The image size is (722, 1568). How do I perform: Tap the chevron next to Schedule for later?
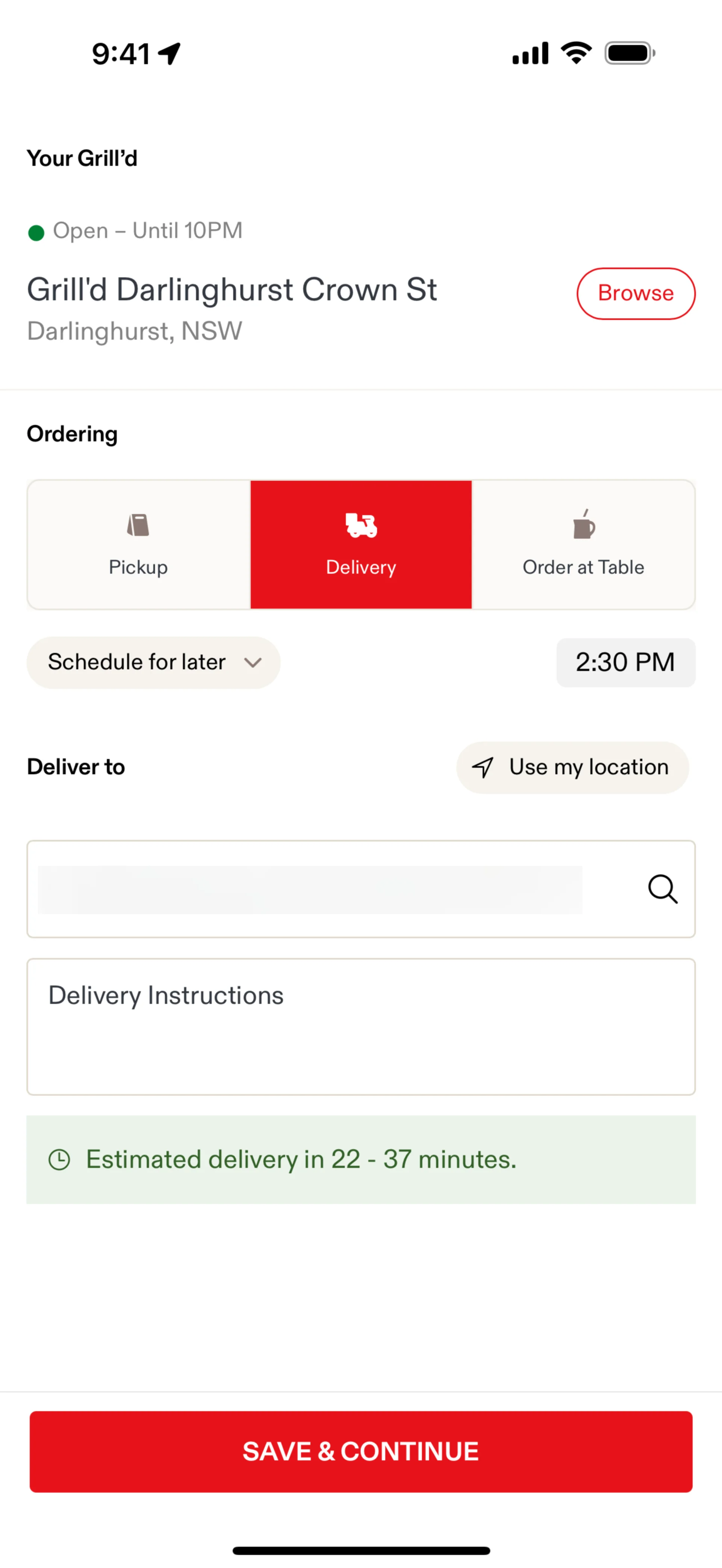253,662
